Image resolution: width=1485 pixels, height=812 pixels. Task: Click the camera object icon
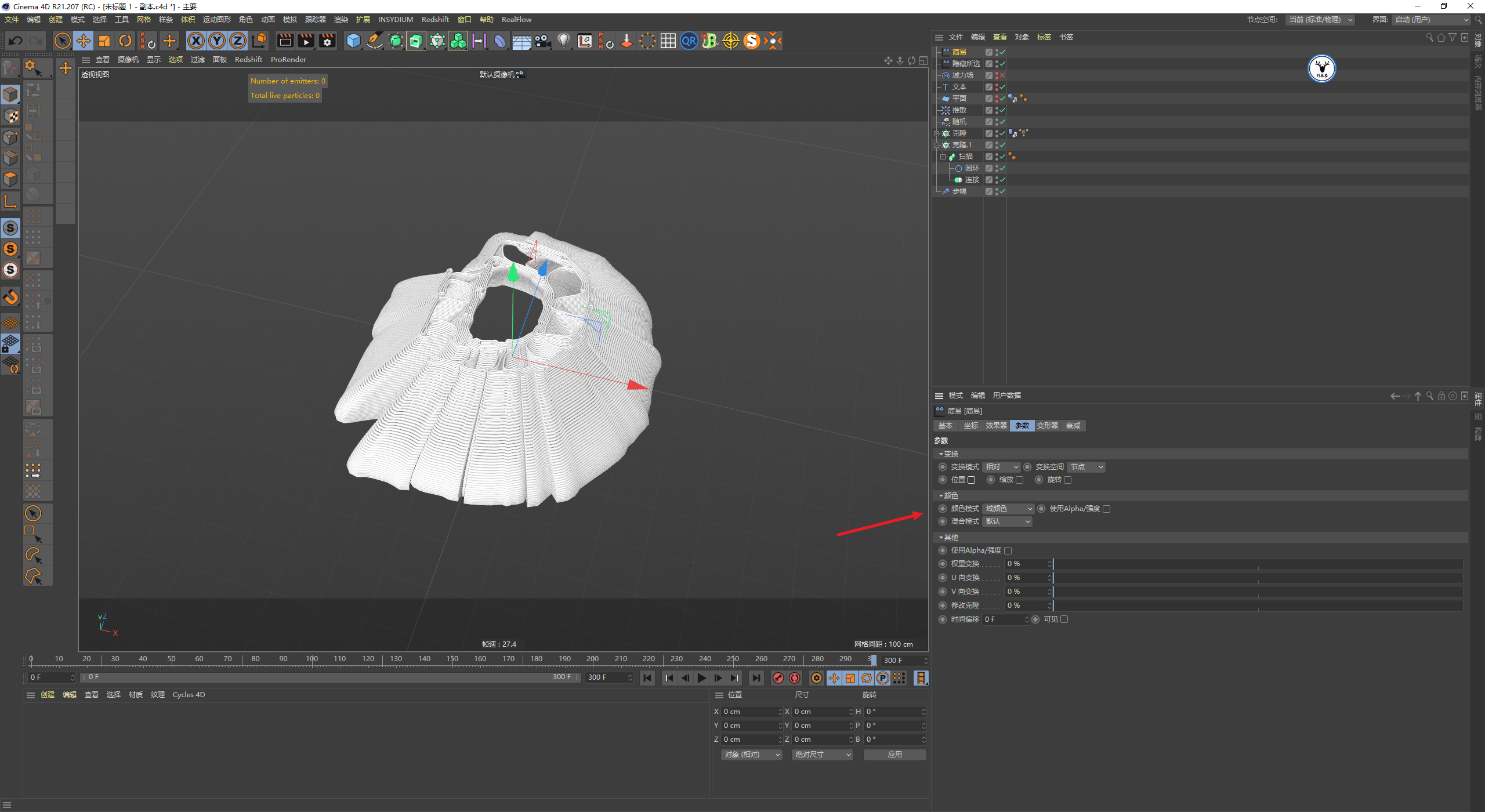pos(542,41)
